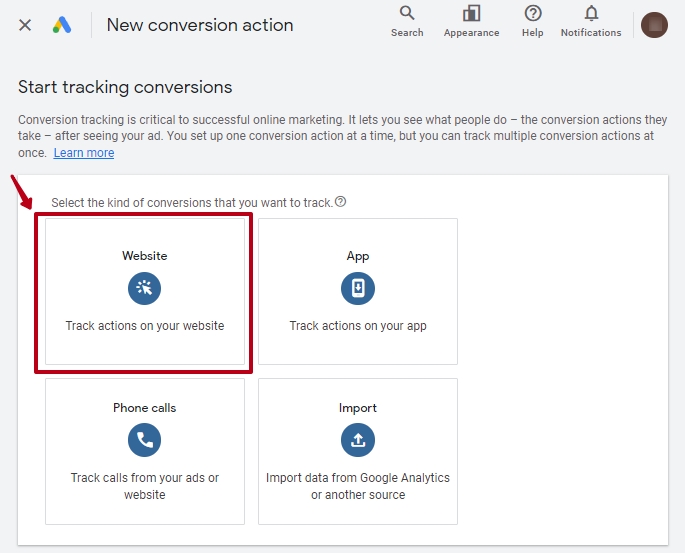
Task: Click the Google Ads logo
Action: 62,25
